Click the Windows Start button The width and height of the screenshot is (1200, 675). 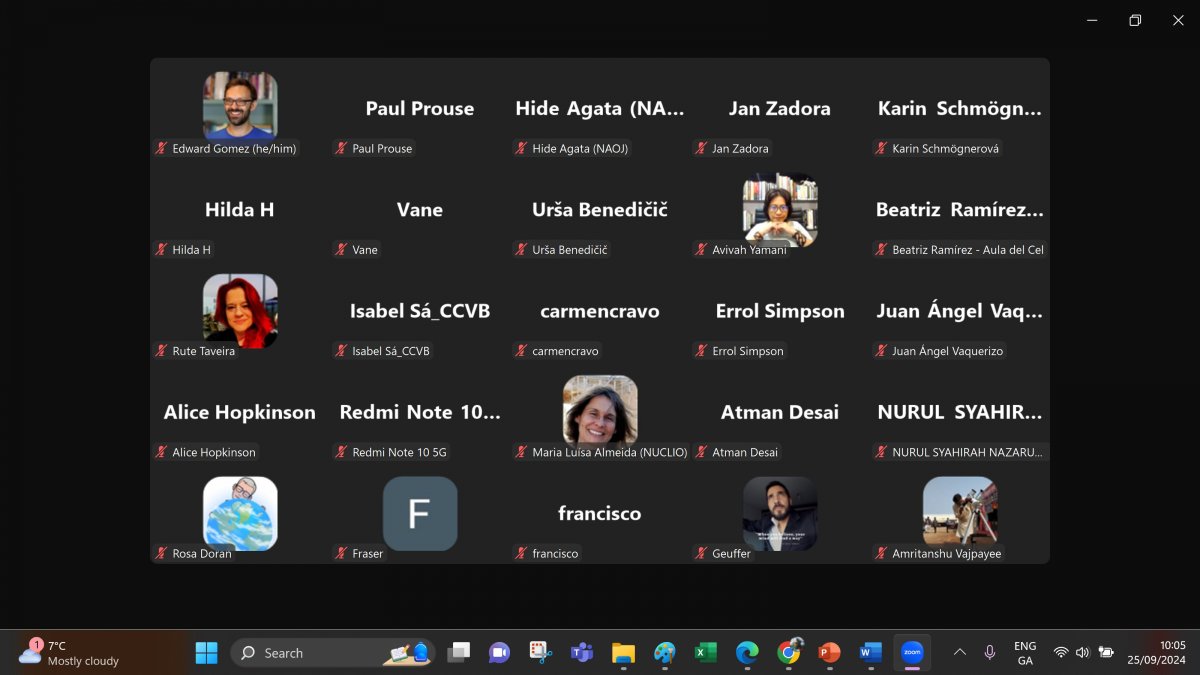pyautogui.click(x=206, y=653)
